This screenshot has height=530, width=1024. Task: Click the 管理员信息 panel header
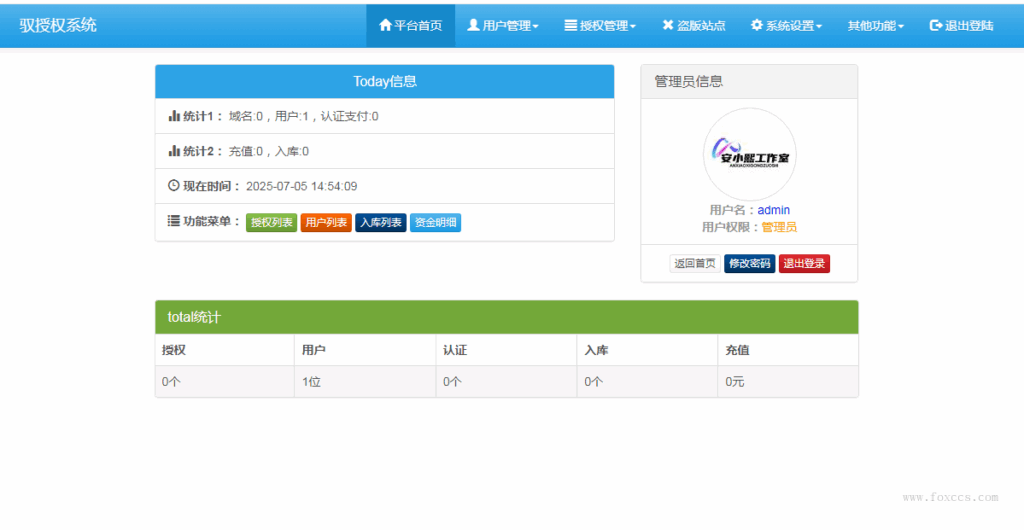click(749, 82)
